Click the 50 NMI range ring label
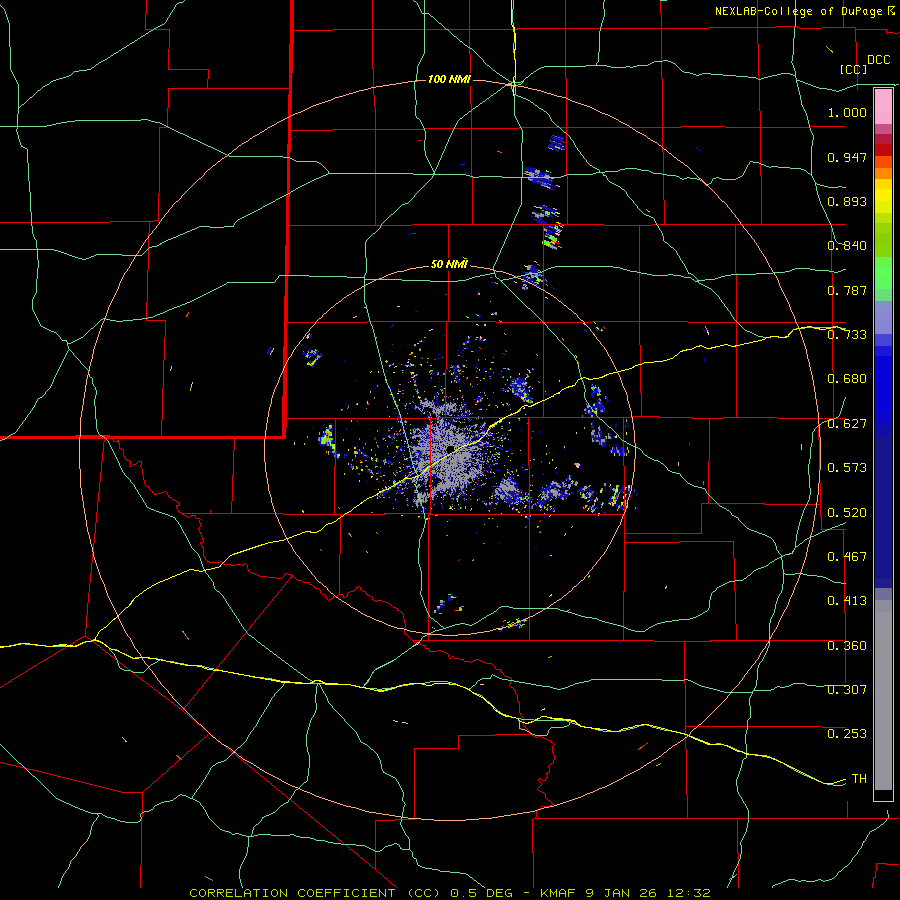Viewport: 900px width, 900px height. click(449, 264)
